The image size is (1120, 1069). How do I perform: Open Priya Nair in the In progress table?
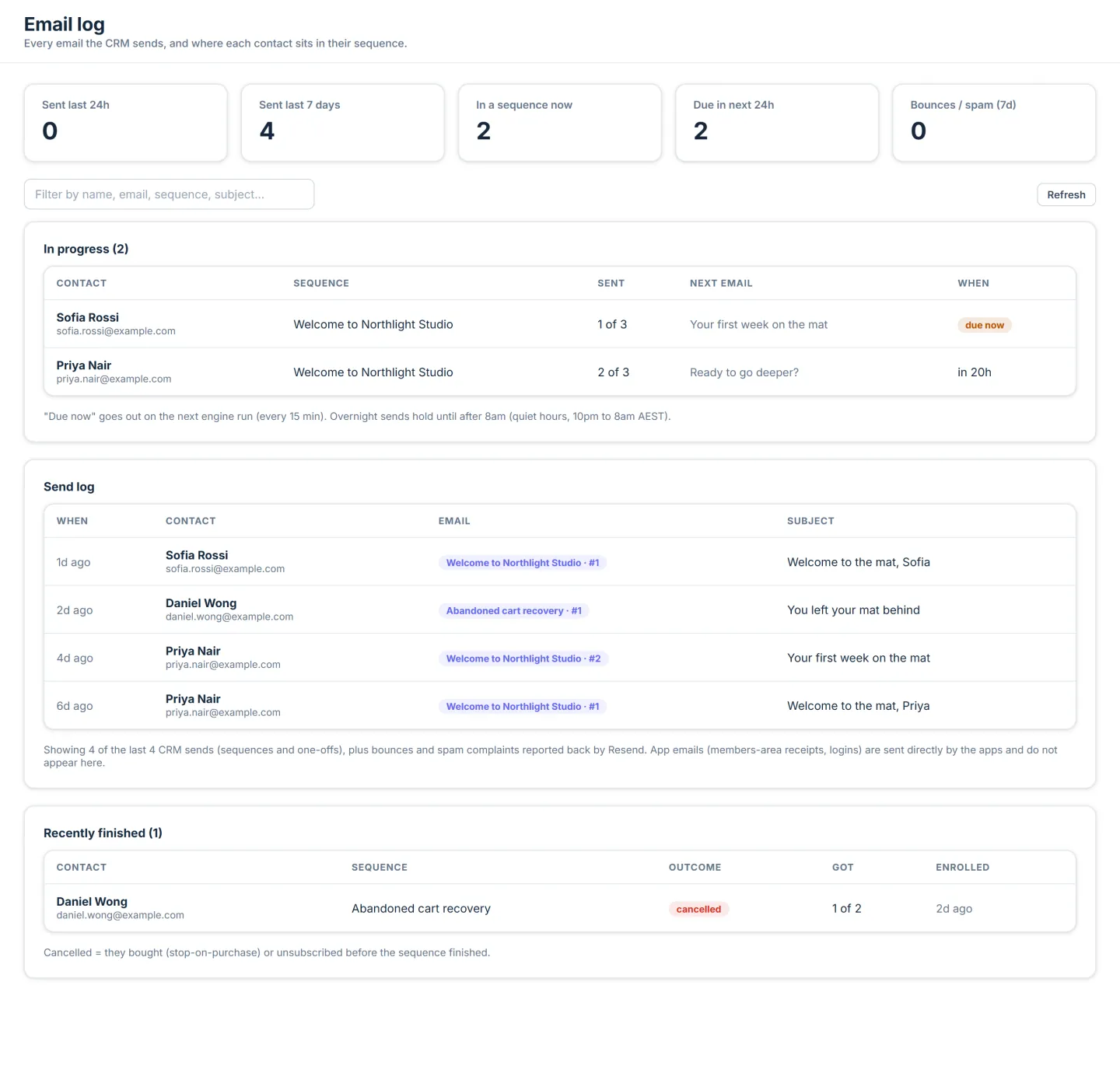tap(83, 365)
